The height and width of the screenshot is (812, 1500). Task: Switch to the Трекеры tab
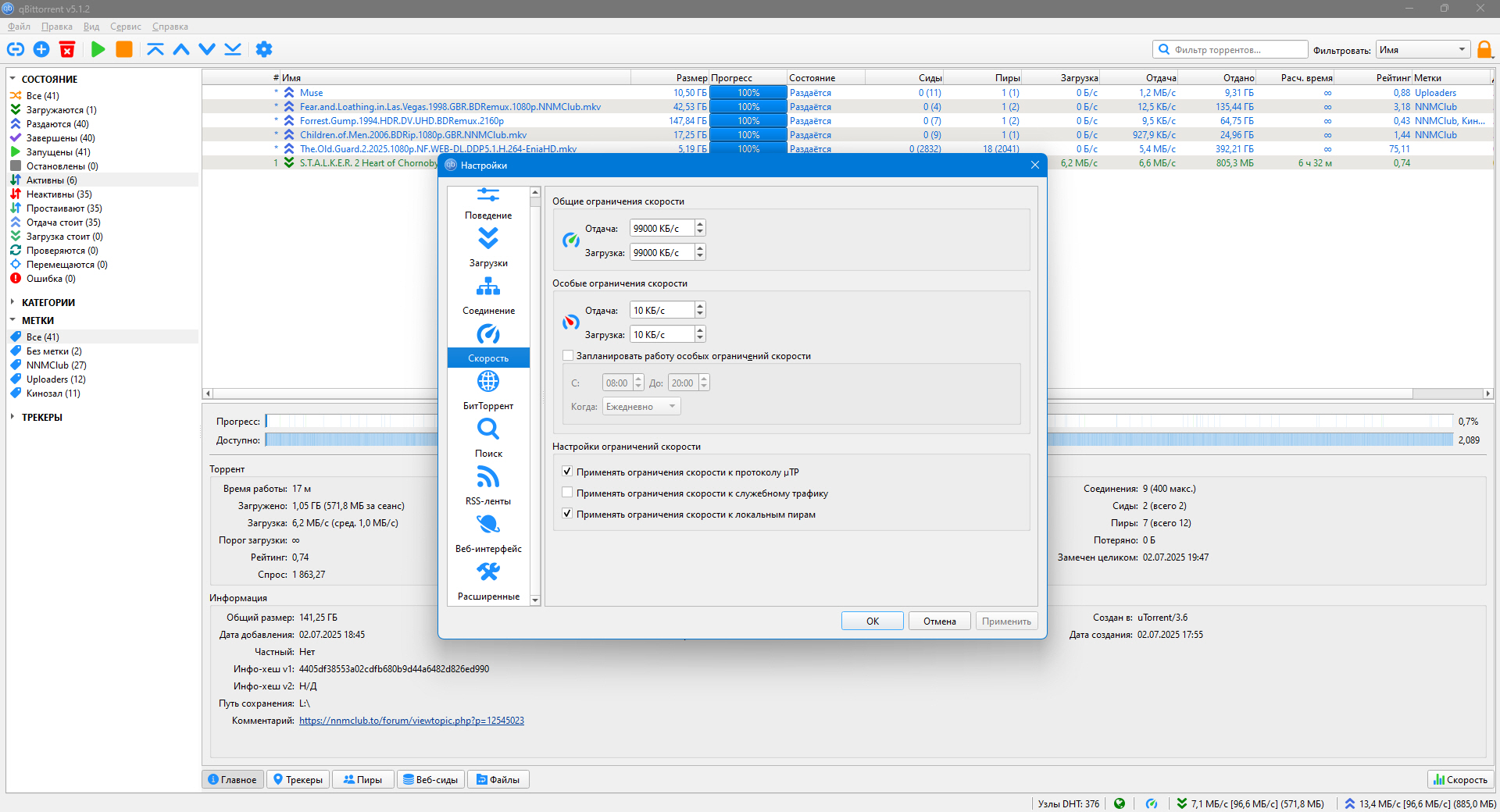coord(298,779)
